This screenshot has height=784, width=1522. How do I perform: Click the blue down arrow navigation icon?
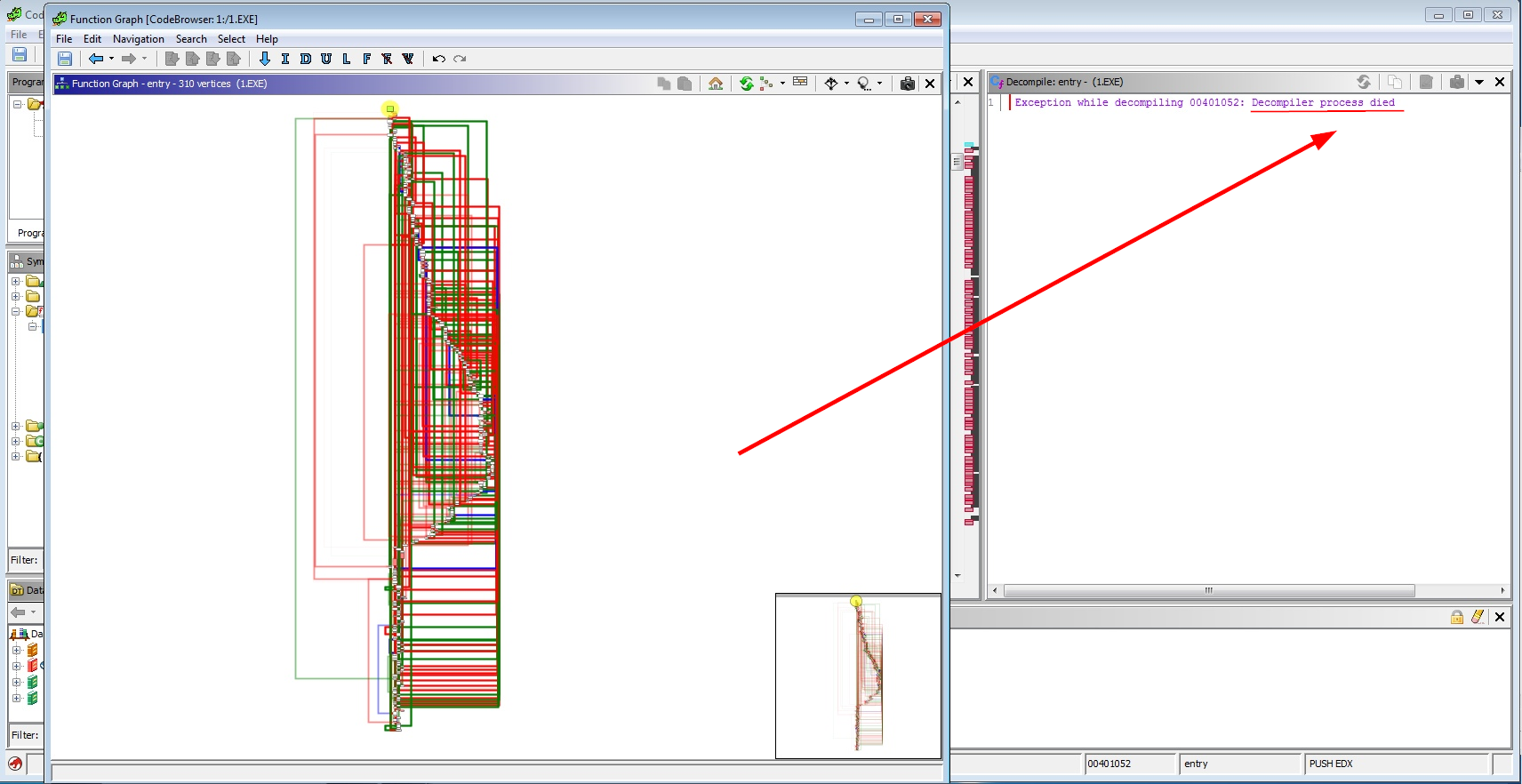(265, 59)
